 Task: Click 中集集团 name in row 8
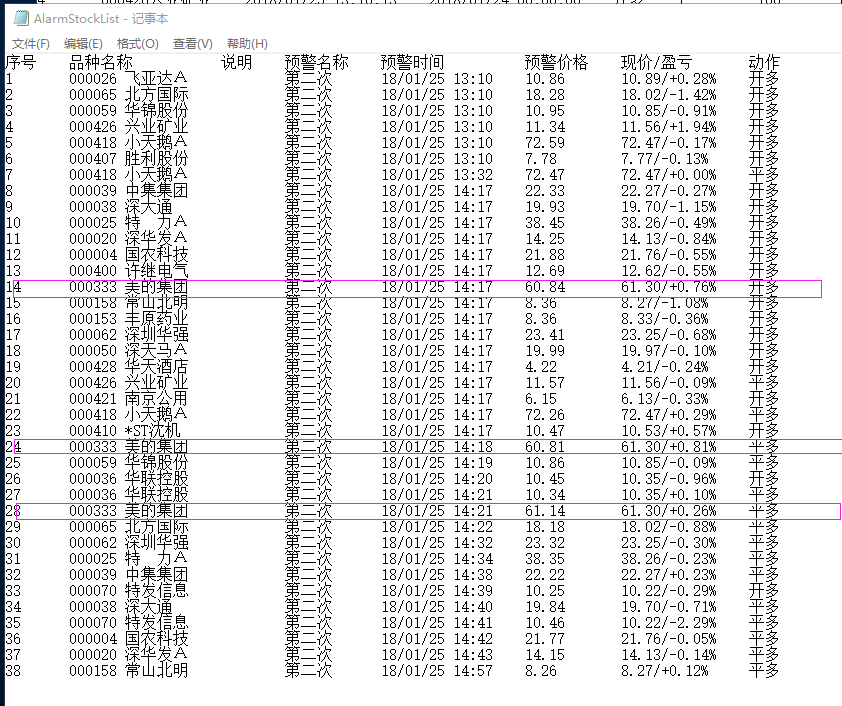[x=156, y=191]
